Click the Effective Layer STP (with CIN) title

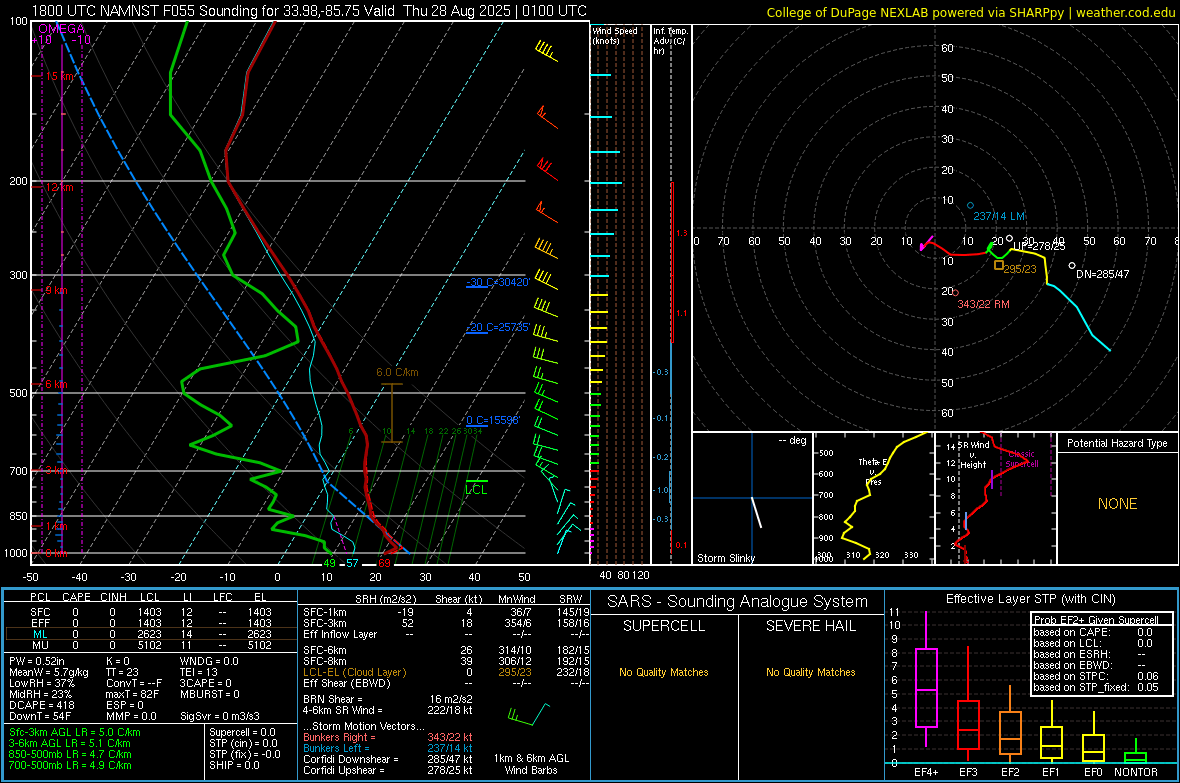[x=1030, y=599]
